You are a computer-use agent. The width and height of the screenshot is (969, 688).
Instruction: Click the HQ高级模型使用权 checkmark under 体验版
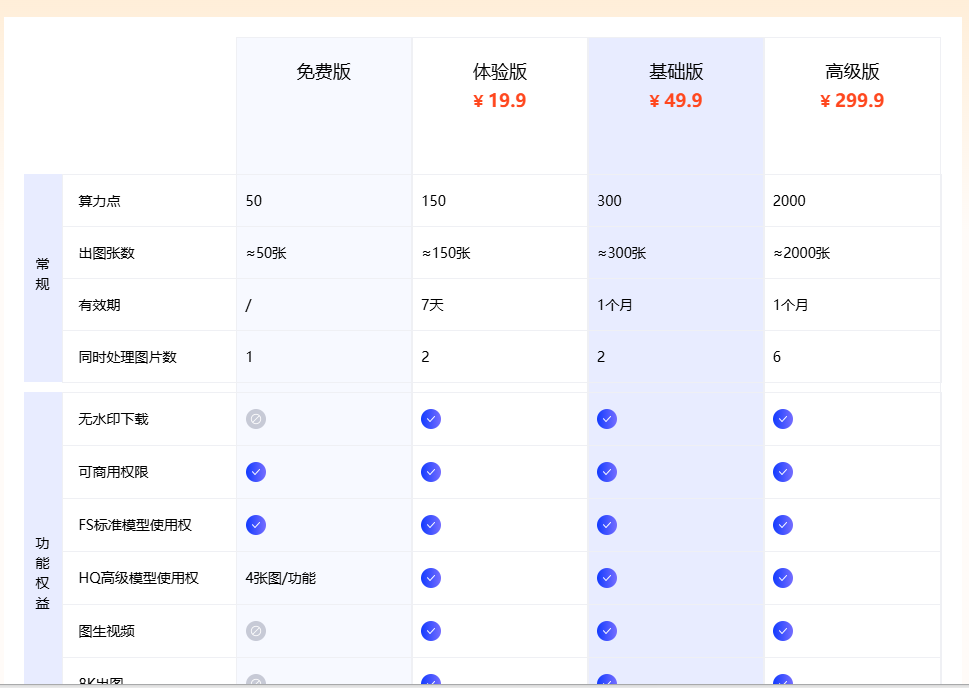(x=431, y=578)
